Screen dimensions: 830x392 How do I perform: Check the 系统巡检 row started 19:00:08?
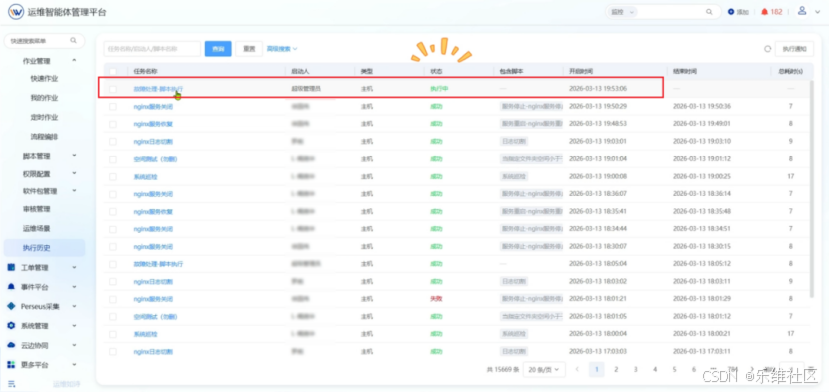(x=113, y=177)
